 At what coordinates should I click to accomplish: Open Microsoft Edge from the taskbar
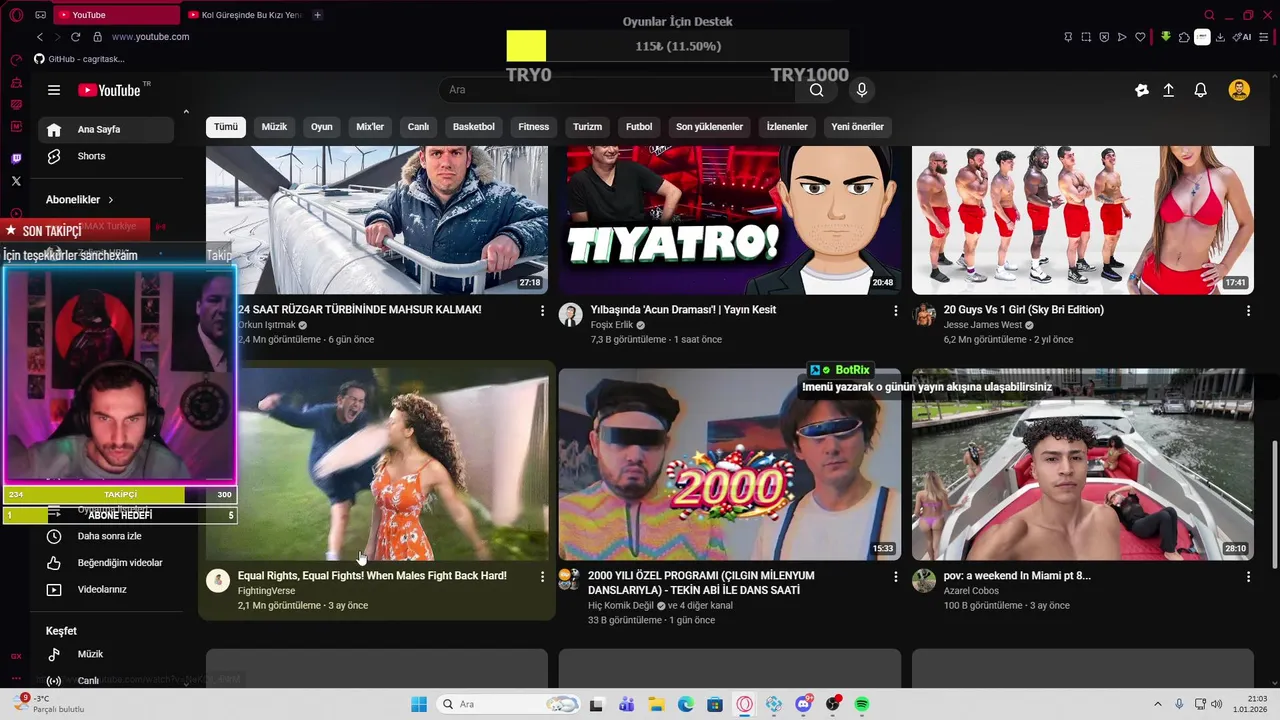pos(686,704)
